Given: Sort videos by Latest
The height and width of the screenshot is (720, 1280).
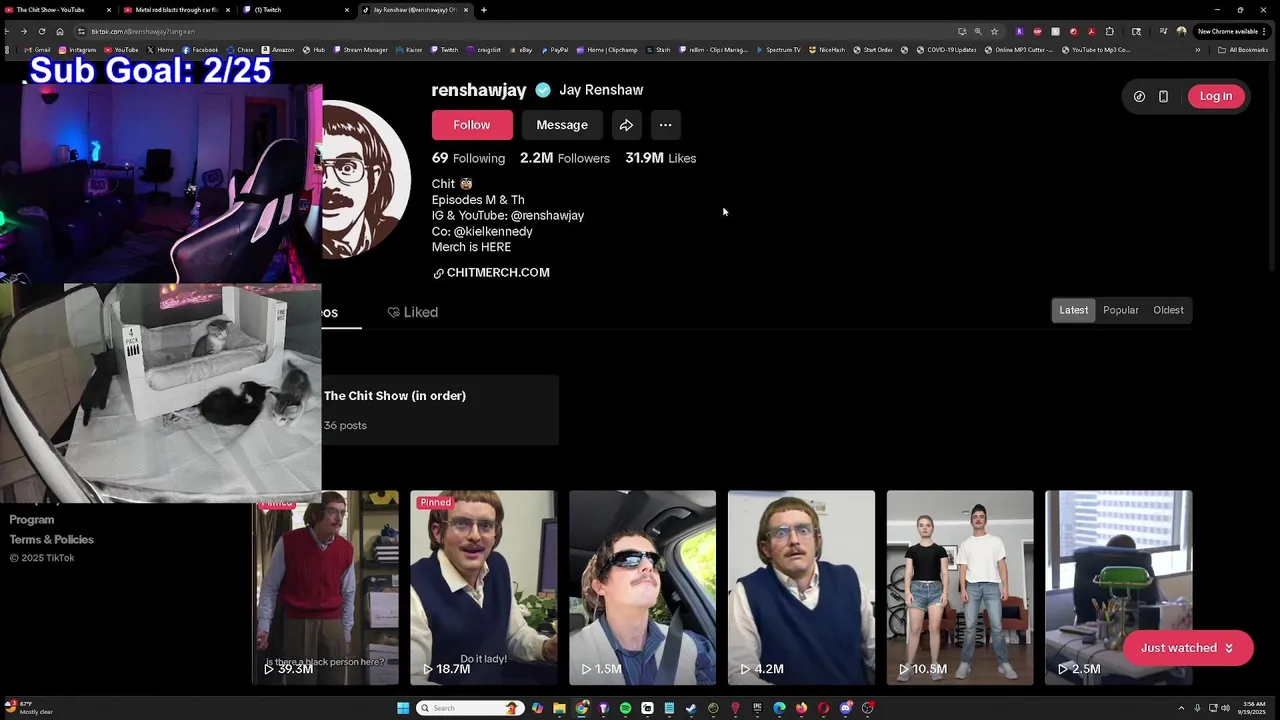Looking at the screenshot, I should (x=1073, y=310).
